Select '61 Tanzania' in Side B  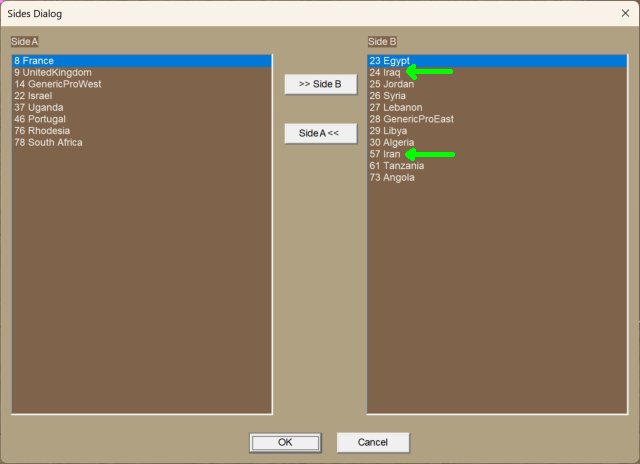click(497, 166)
